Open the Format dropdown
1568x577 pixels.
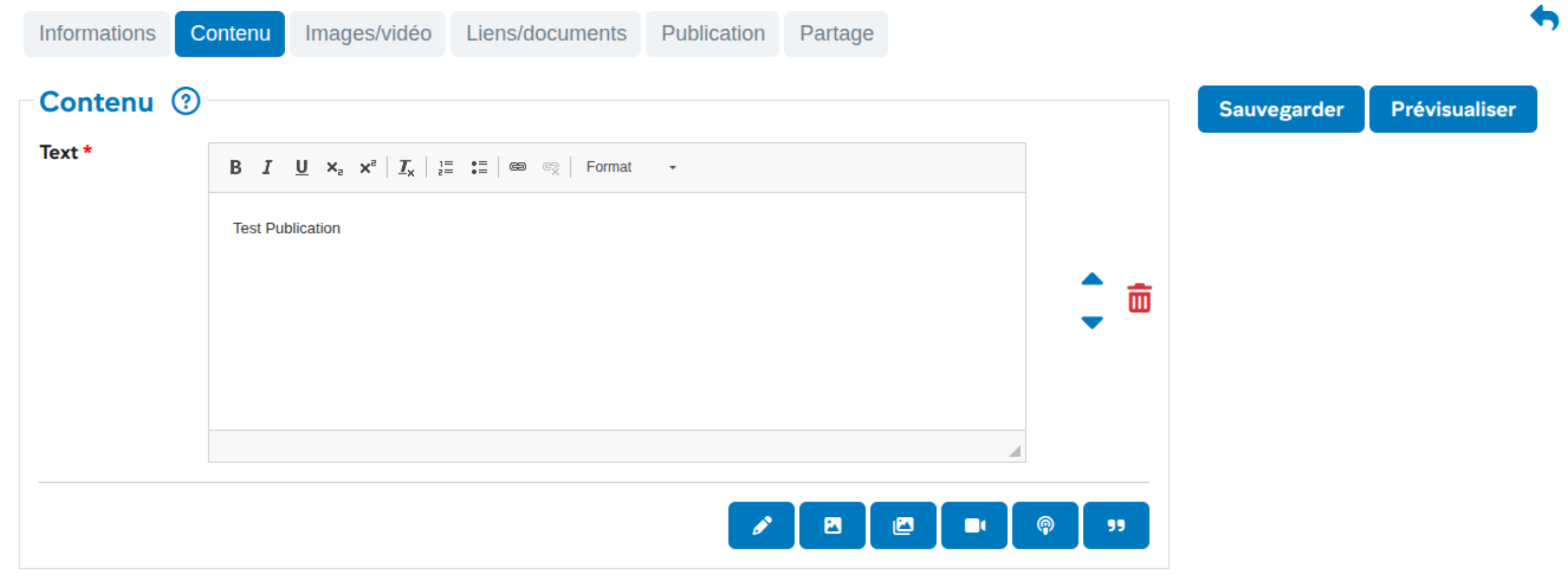click(631, 168)
